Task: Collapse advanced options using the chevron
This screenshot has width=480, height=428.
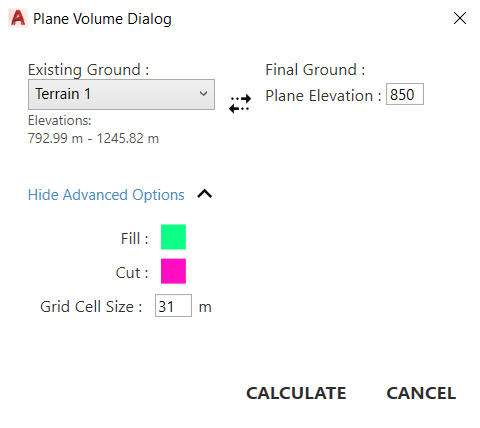Action: [x=205, y=194]
